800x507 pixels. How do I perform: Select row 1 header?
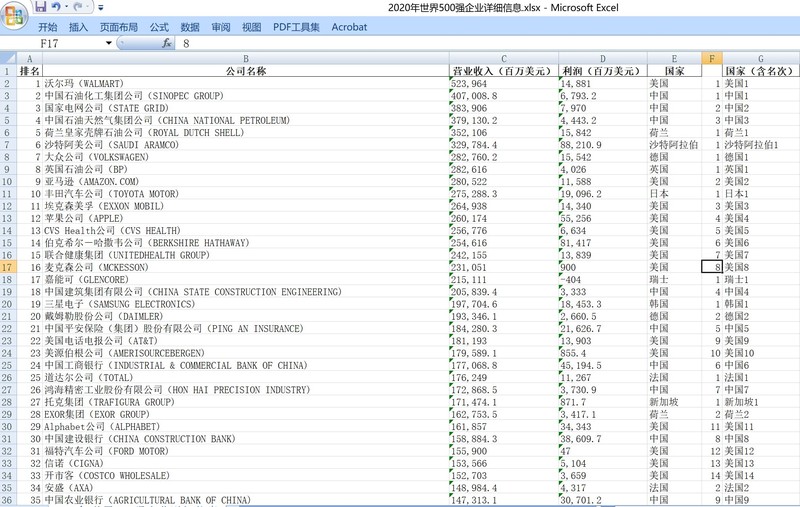click(x=8, y=71)
